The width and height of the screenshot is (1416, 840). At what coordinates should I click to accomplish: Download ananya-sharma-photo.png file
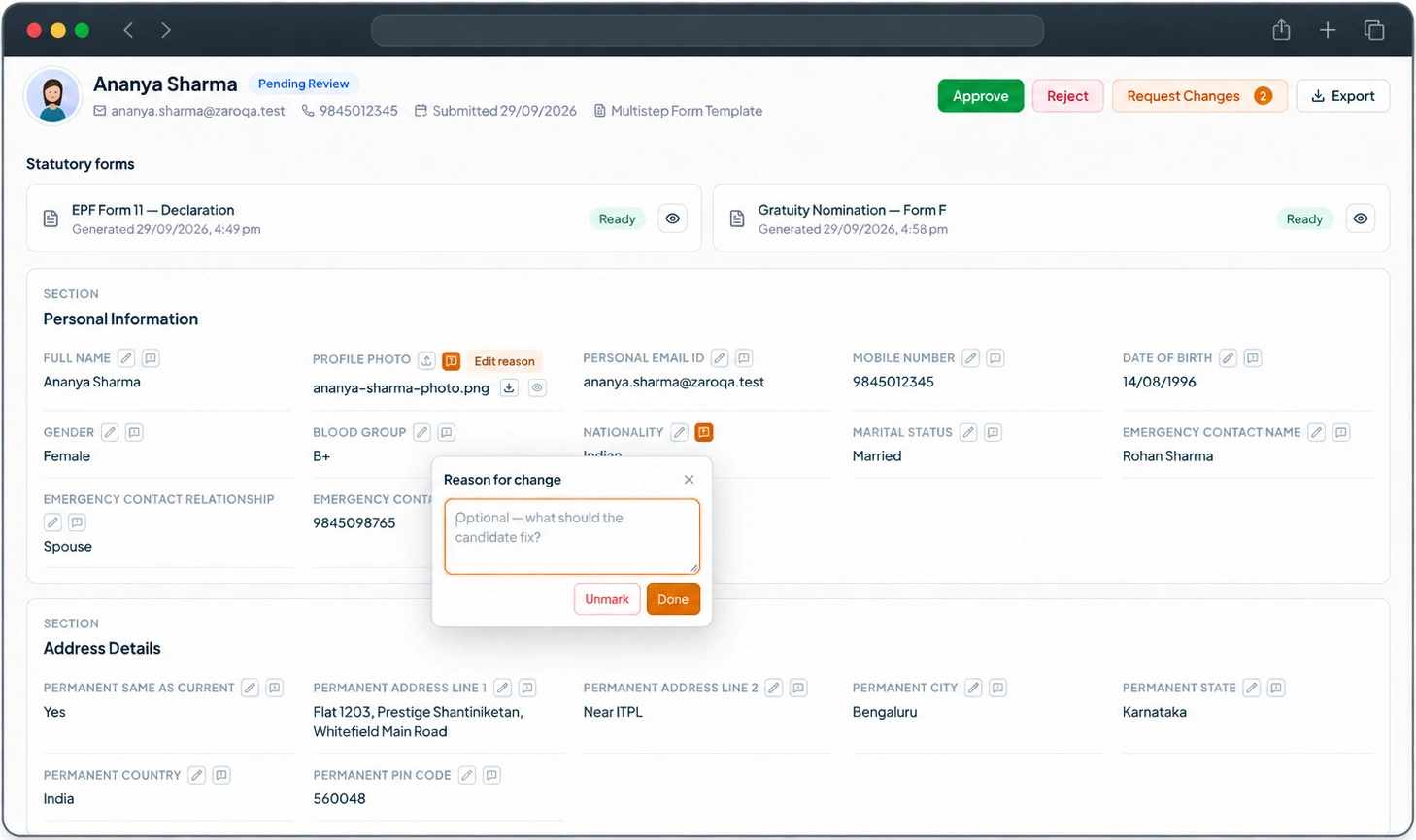[x=509, y=387]
